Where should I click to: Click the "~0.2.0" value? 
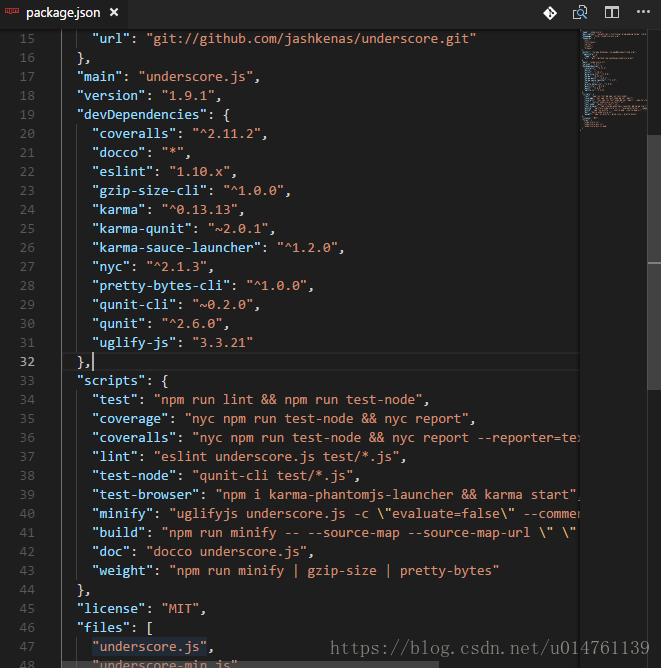click(223, 305)
